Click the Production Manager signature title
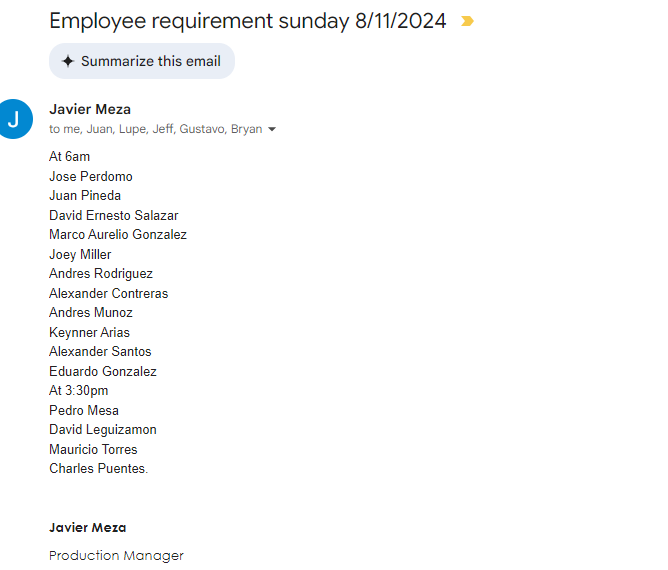 tap(116, 556)
